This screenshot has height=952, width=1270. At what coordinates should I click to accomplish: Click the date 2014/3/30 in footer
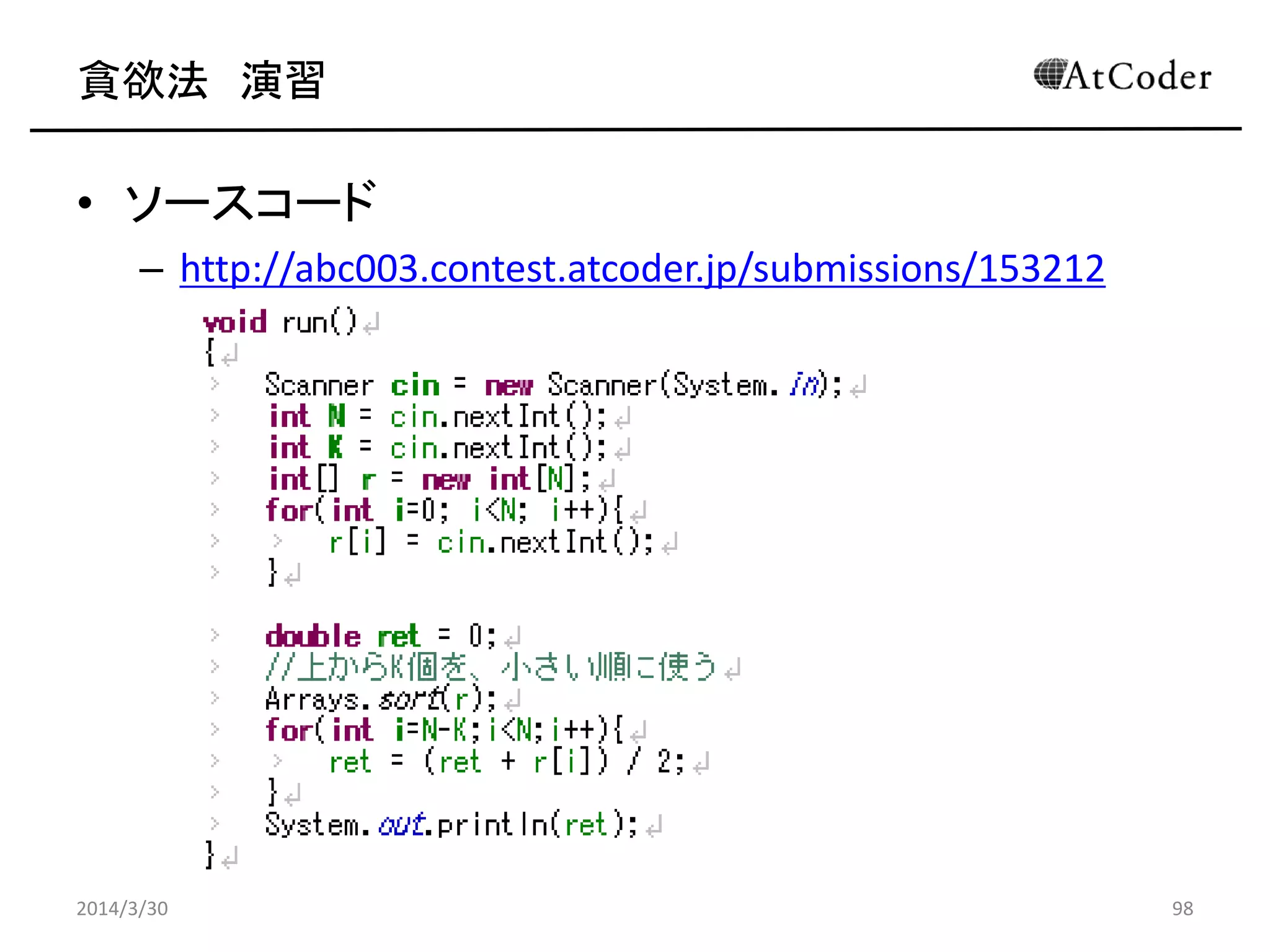coord(122,909)
